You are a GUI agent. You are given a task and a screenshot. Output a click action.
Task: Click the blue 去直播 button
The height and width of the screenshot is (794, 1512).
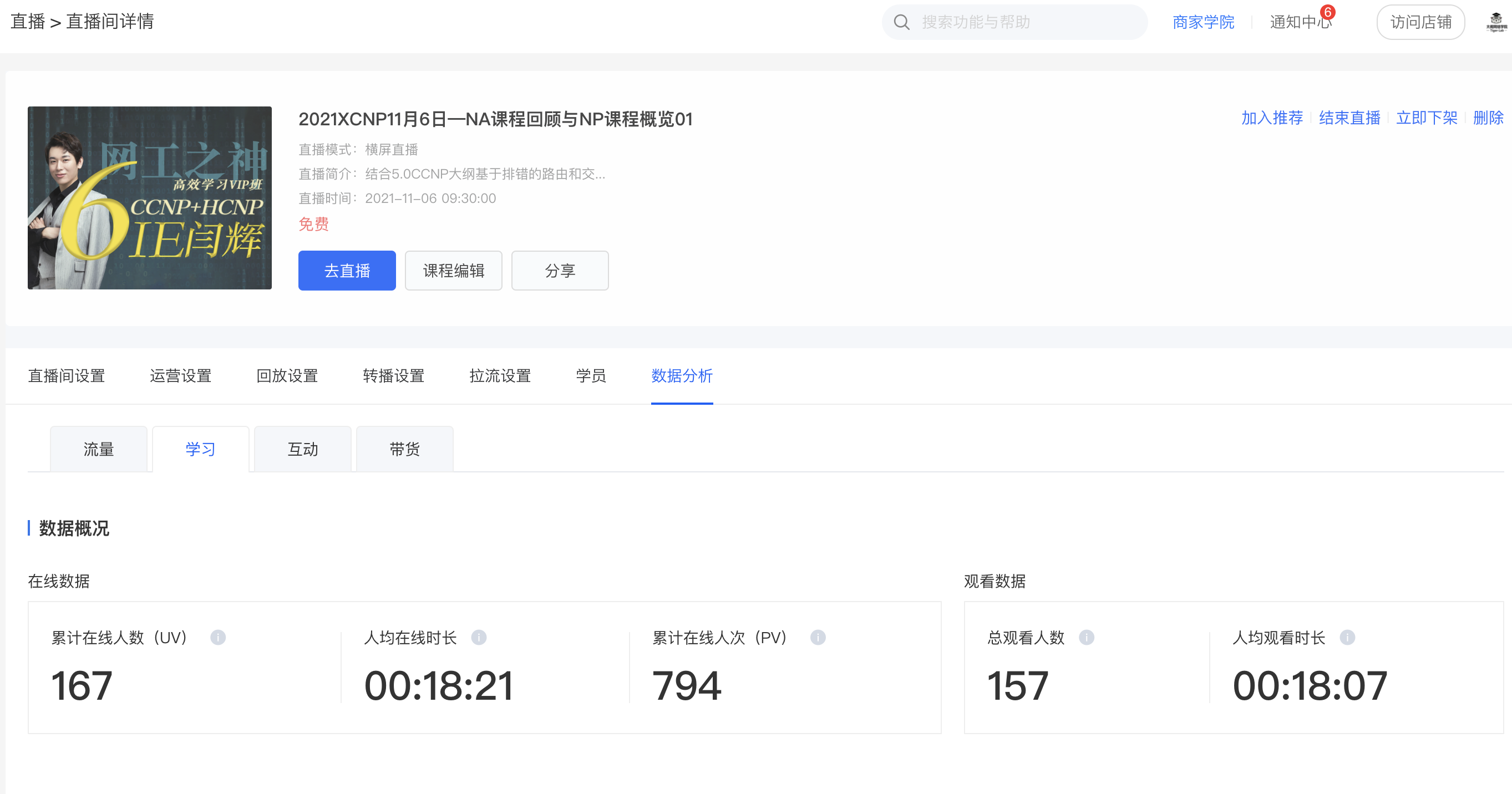click(x=347, y=271)
